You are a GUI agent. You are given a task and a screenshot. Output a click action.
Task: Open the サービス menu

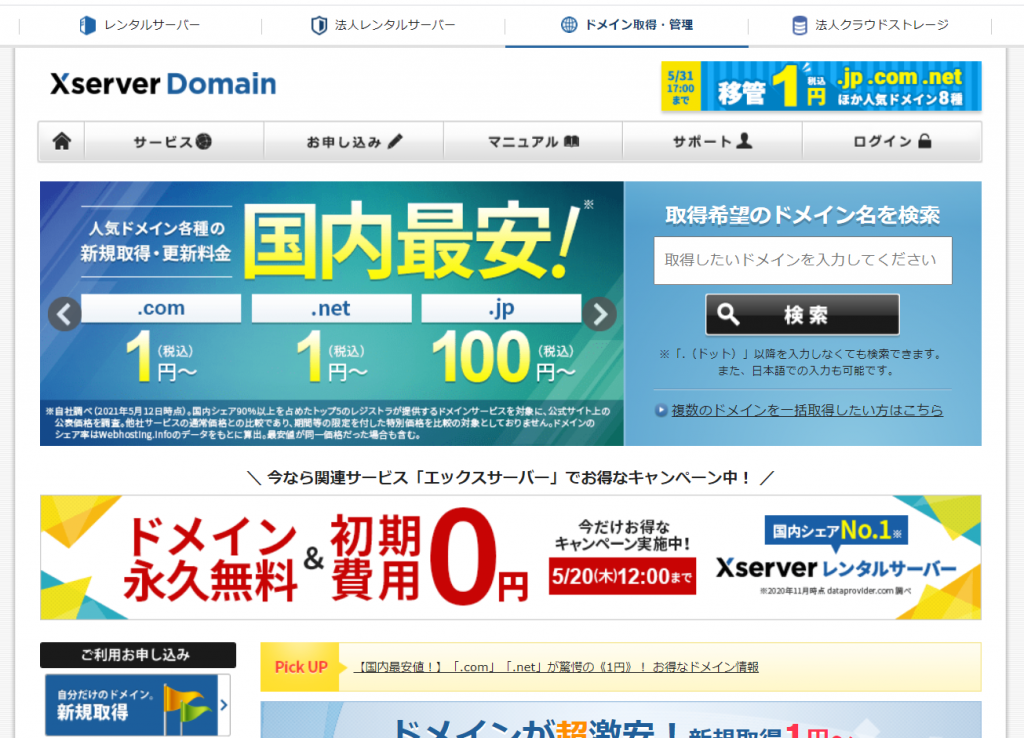174,142
